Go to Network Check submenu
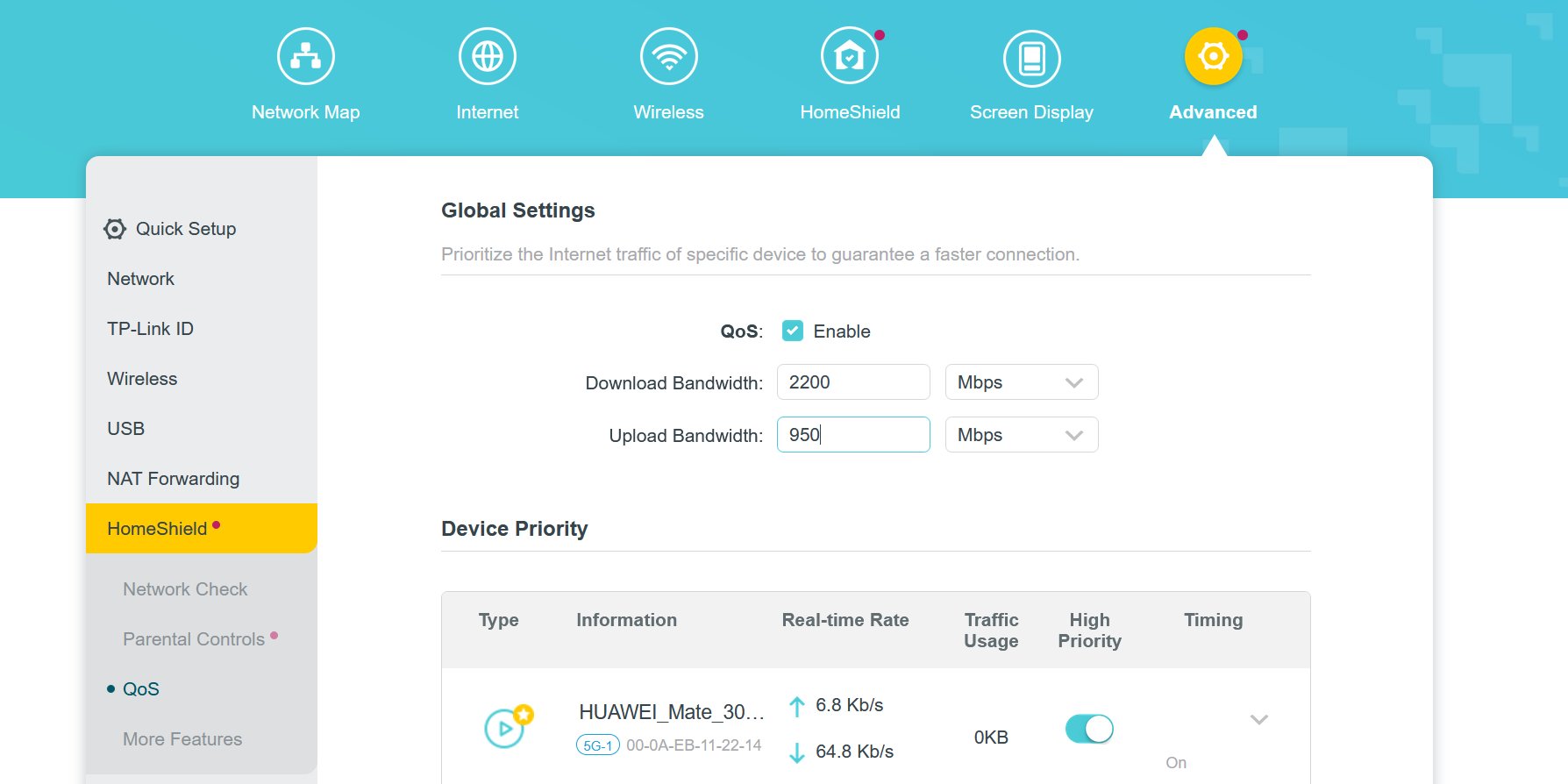 185,589
